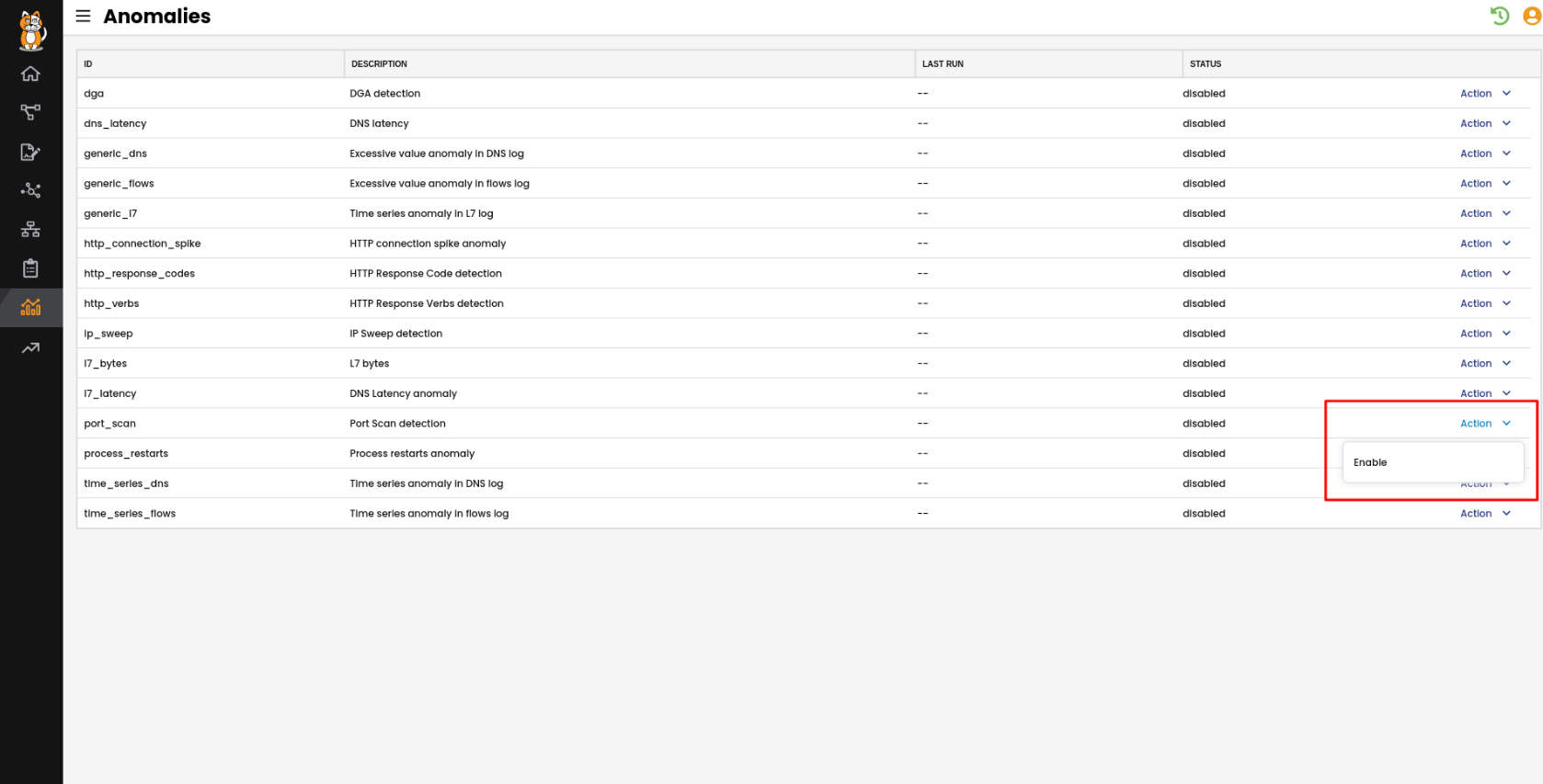Open Action dropdown for l7_bytes row
Image resolution: width=1543 pixels, height=784 pixels.
point(1485,364)
